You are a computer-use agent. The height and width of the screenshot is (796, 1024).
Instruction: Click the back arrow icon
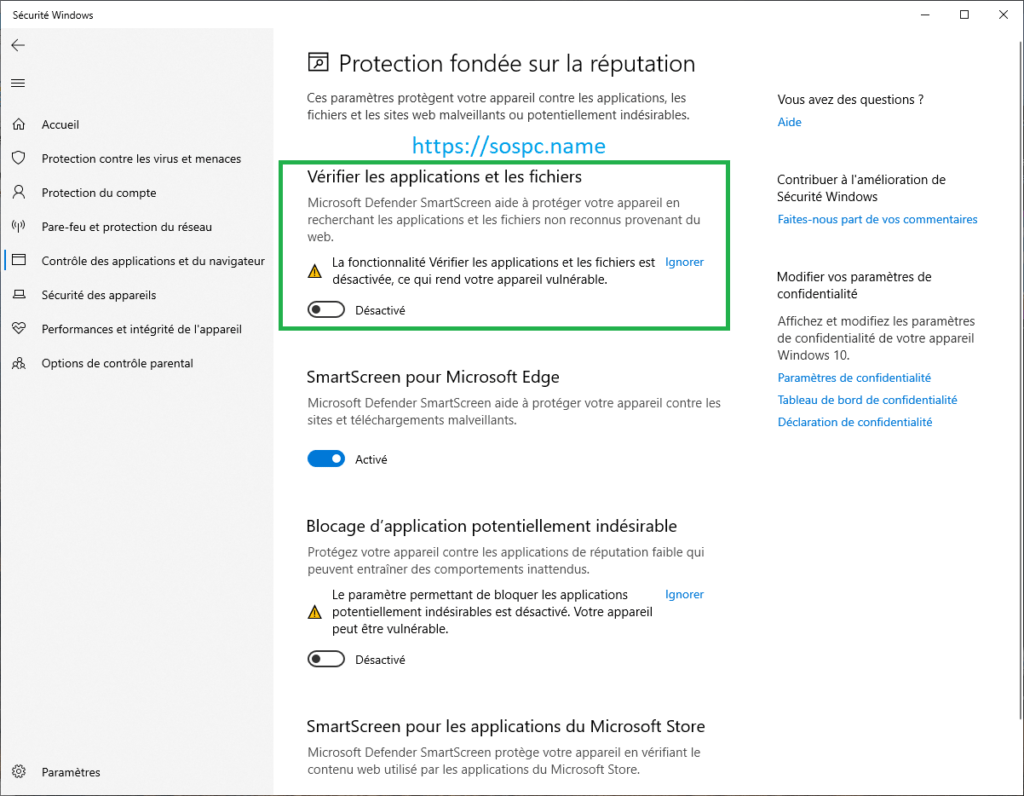pos(18,45)
